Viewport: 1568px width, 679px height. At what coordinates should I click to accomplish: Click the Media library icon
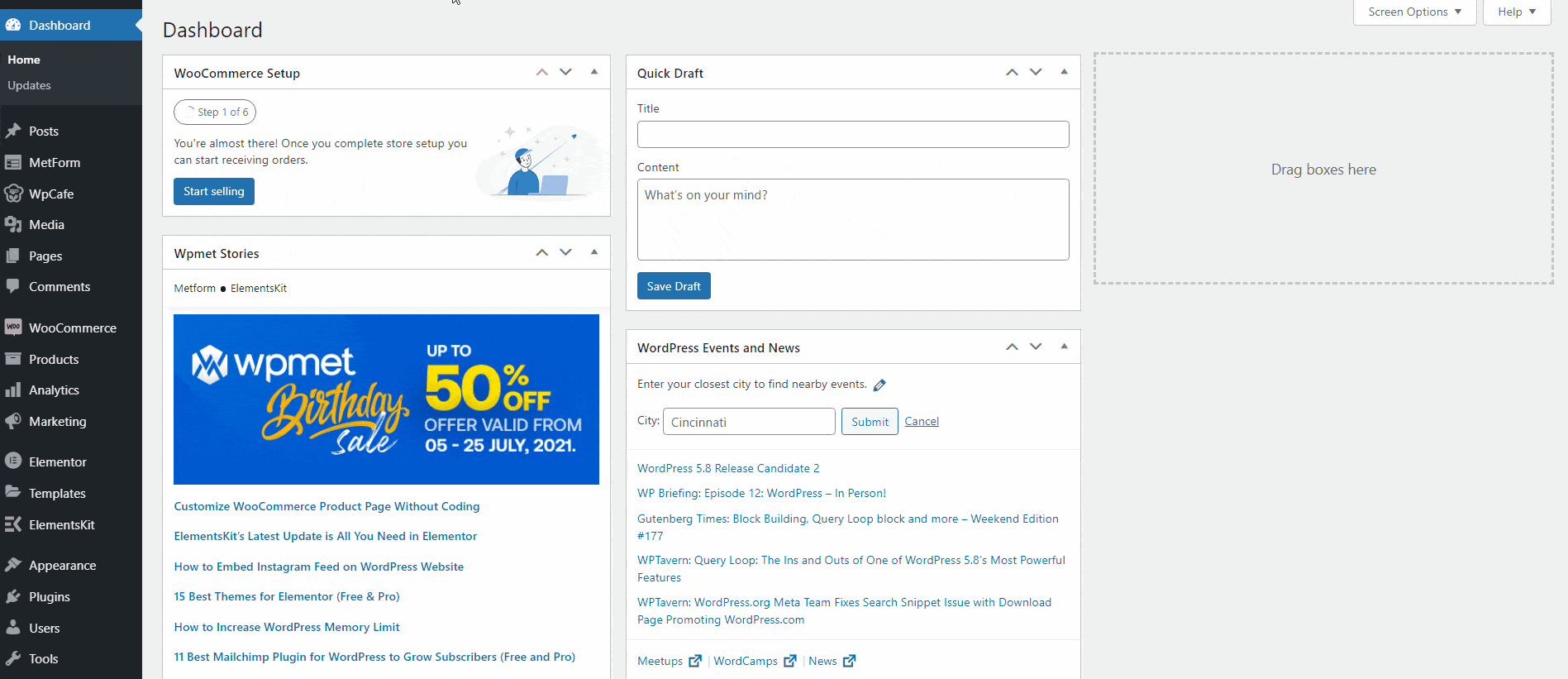point(13,224)
